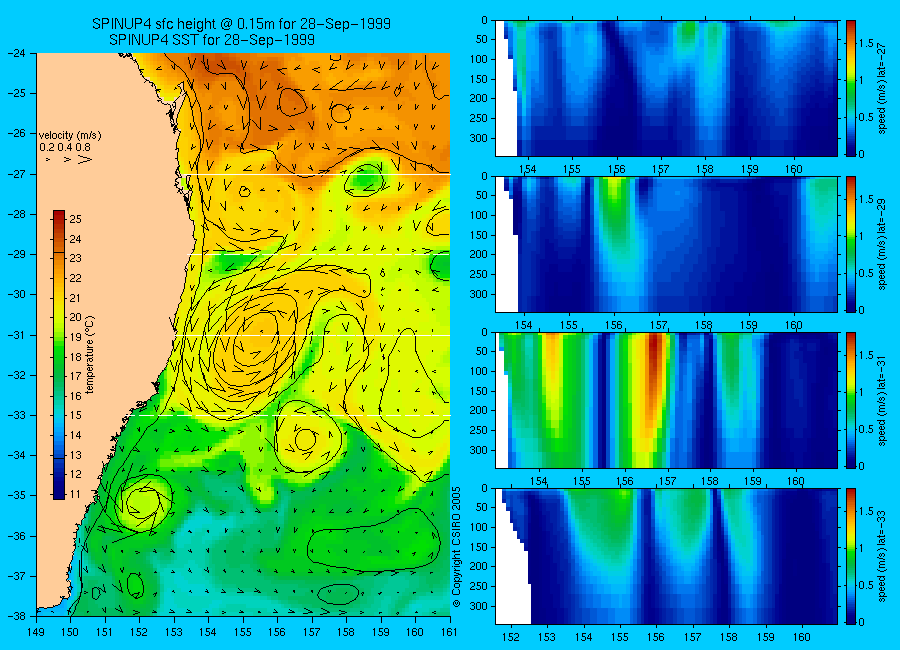Click the 161 longitude label under the map

pyautogui.click(x=449, y=632)
